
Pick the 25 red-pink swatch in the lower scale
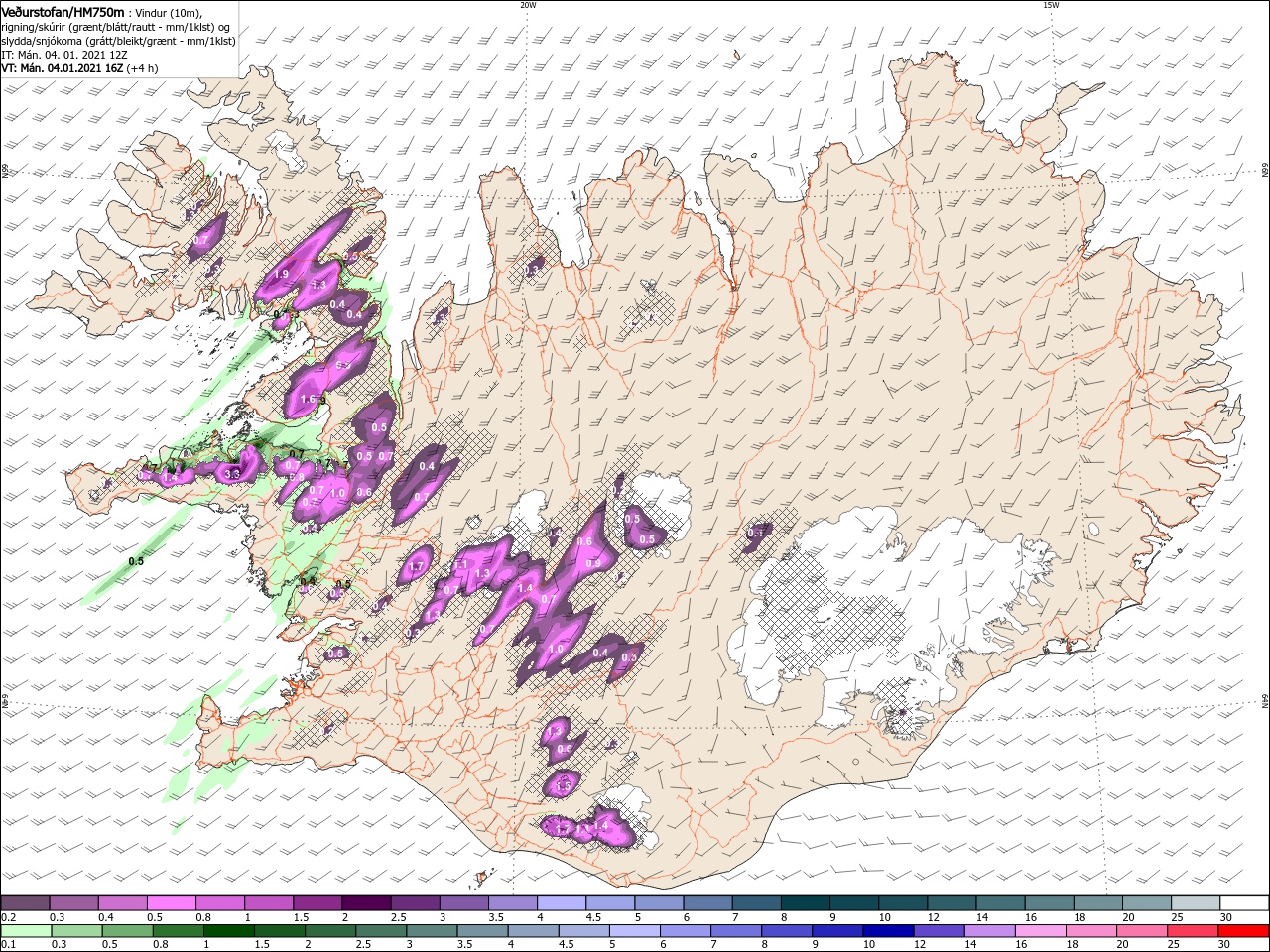tap(1193, 931)
